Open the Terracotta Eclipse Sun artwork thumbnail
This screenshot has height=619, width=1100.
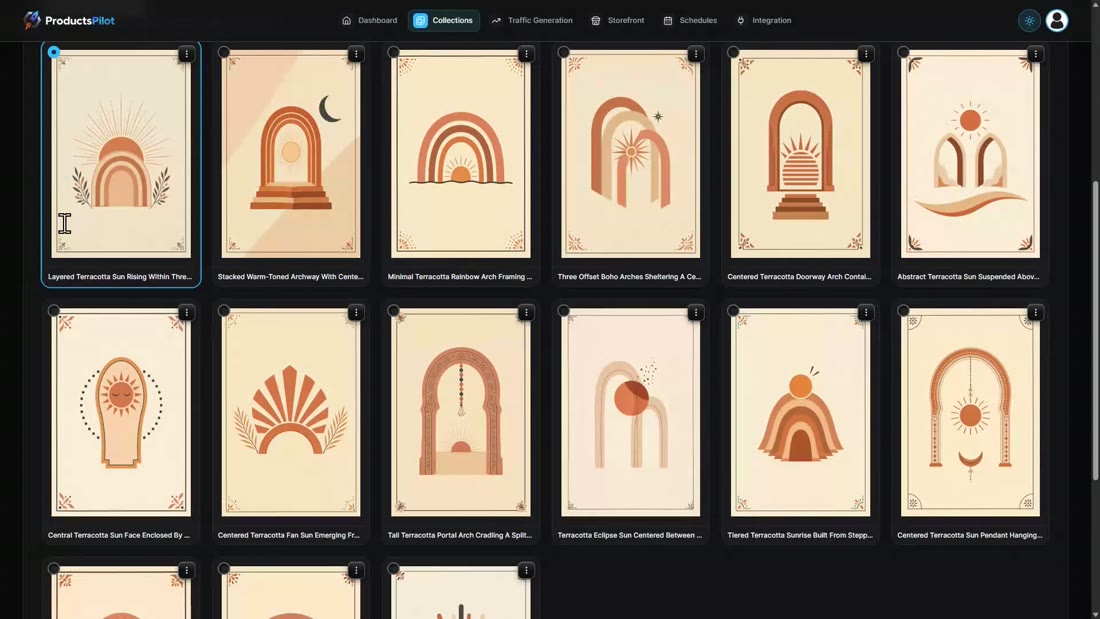631,413
